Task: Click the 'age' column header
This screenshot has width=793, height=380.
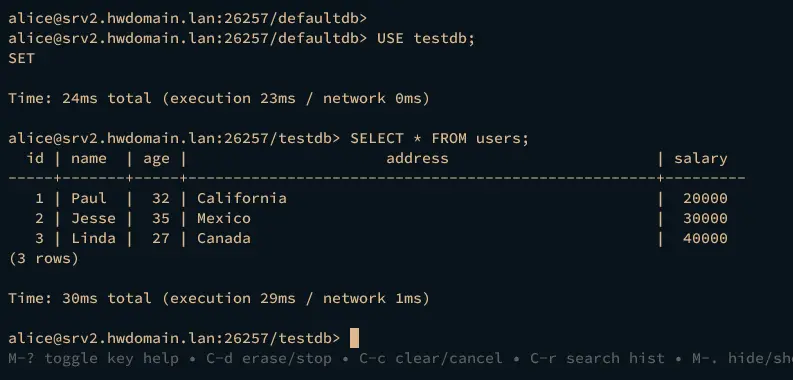Action: pos(156,159)
